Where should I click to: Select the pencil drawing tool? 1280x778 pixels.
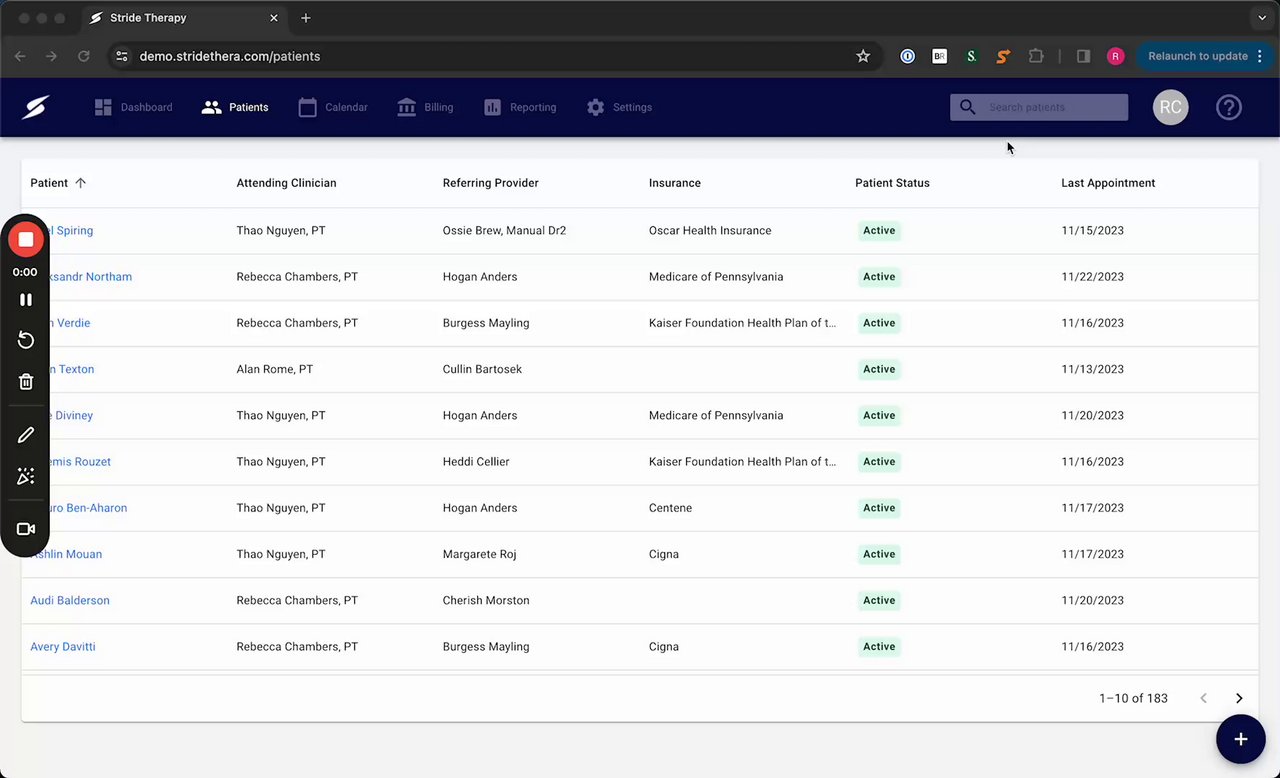26,435
